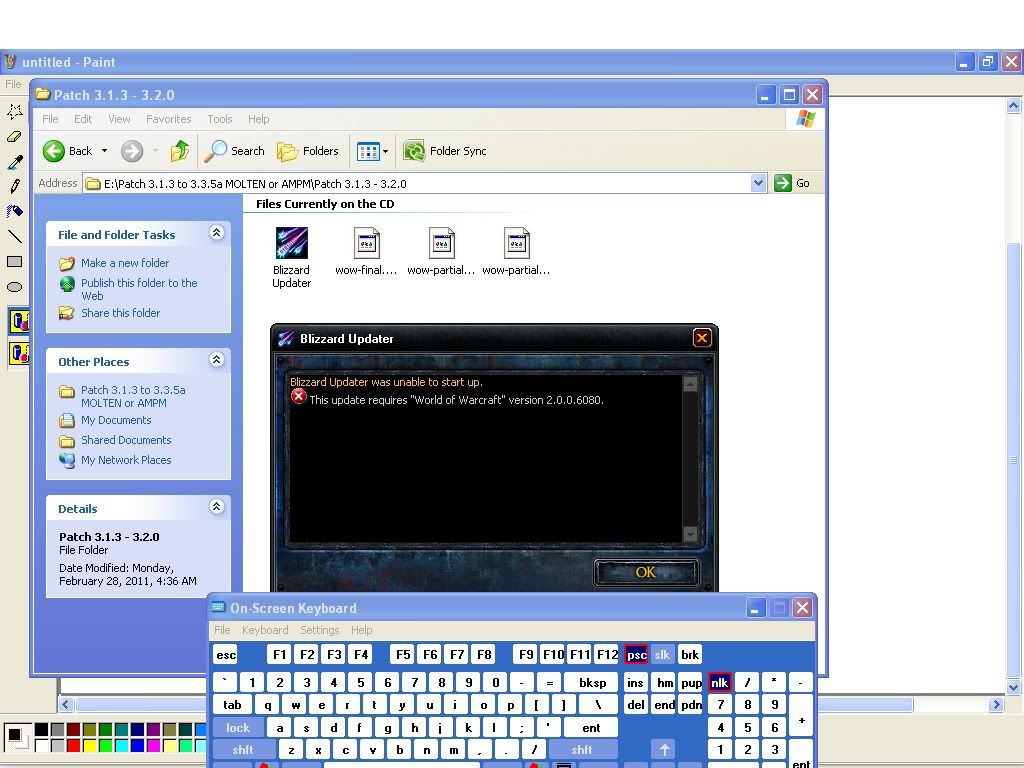1024x768 pixels.
Task: Click the bksp key on On-Screen Keyboard
Action: pyautogui.click(x=592, y=683)
